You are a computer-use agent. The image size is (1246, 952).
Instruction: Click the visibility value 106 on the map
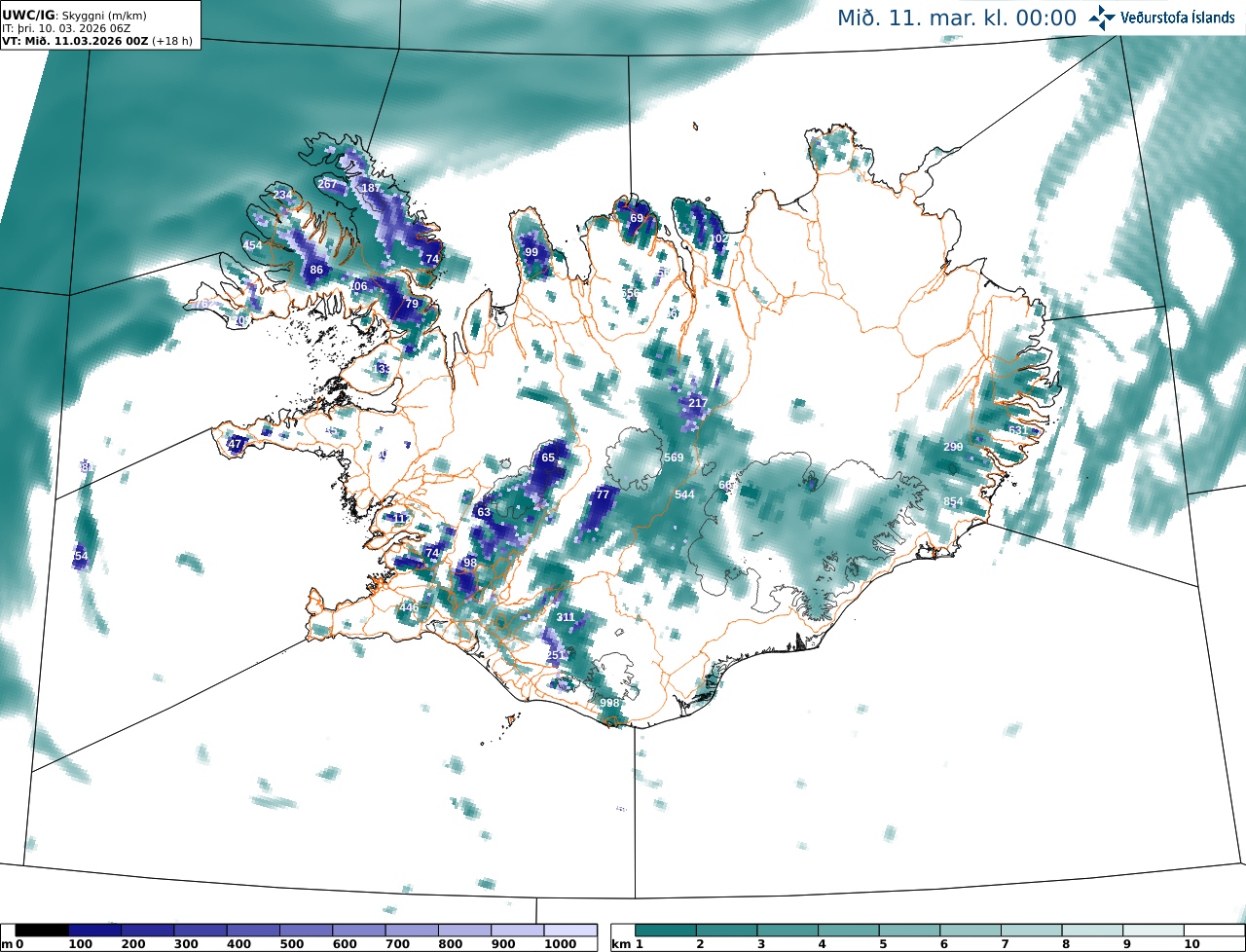[358, 286]
